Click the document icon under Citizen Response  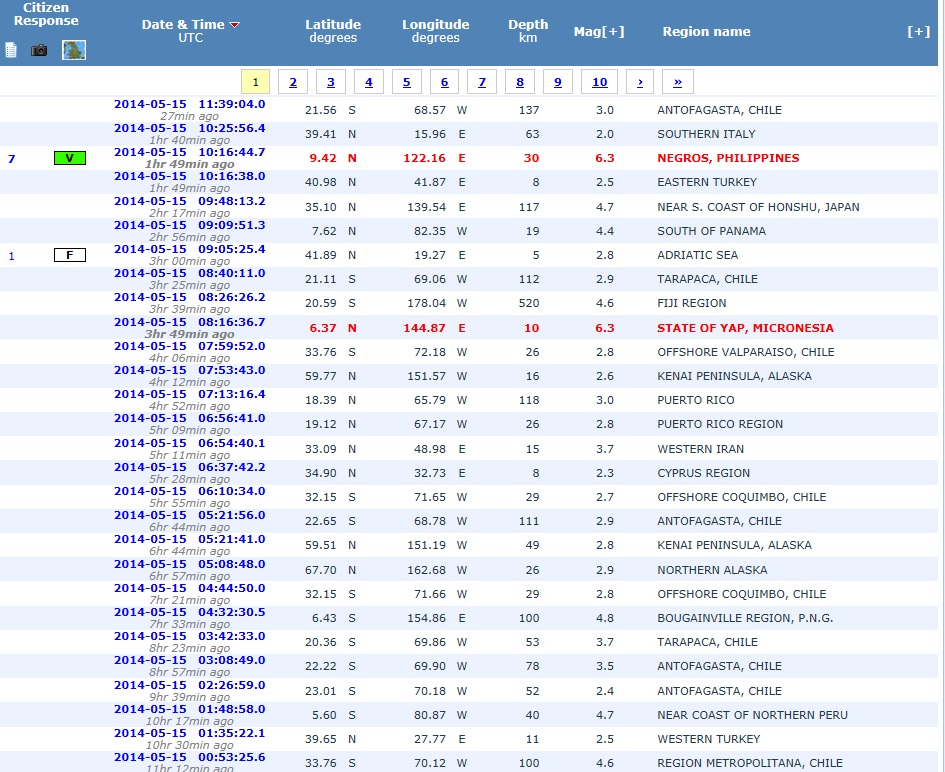[x=11, y=50]
